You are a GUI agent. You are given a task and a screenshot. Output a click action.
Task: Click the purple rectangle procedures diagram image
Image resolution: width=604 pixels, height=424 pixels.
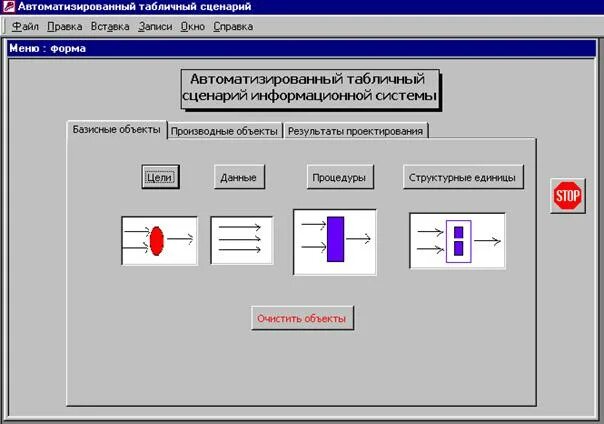point(335,242)
